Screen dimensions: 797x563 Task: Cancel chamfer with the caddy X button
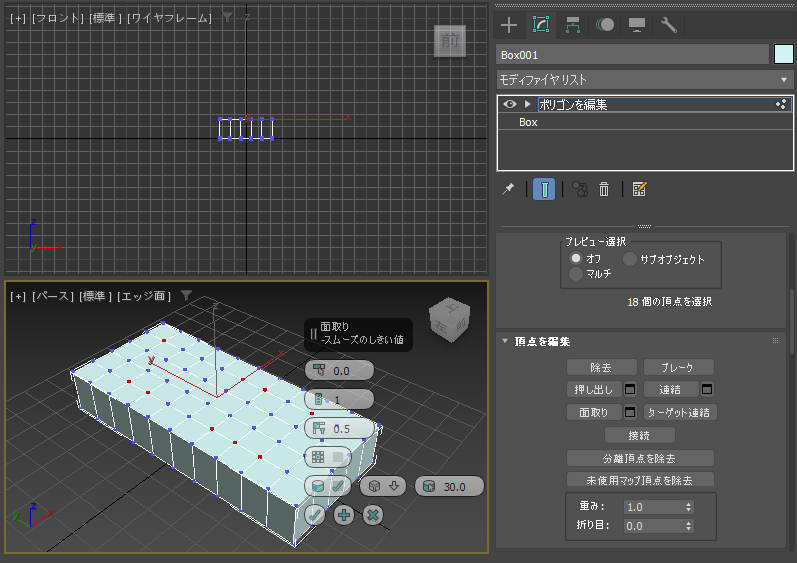pyautogui.click(x=373, y=515)
